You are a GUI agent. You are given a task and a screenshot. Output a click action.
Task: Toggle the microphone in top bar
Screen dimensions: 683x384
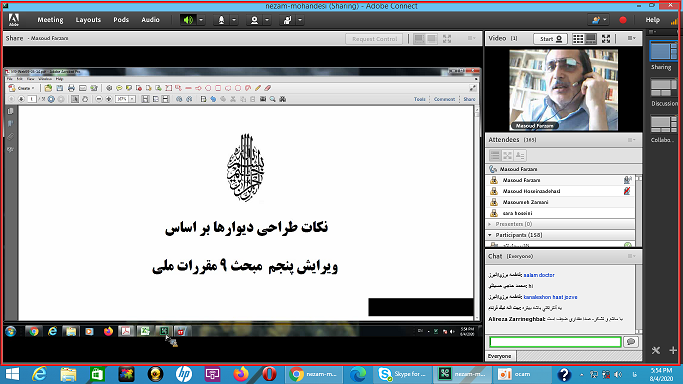tap(221, 20)
